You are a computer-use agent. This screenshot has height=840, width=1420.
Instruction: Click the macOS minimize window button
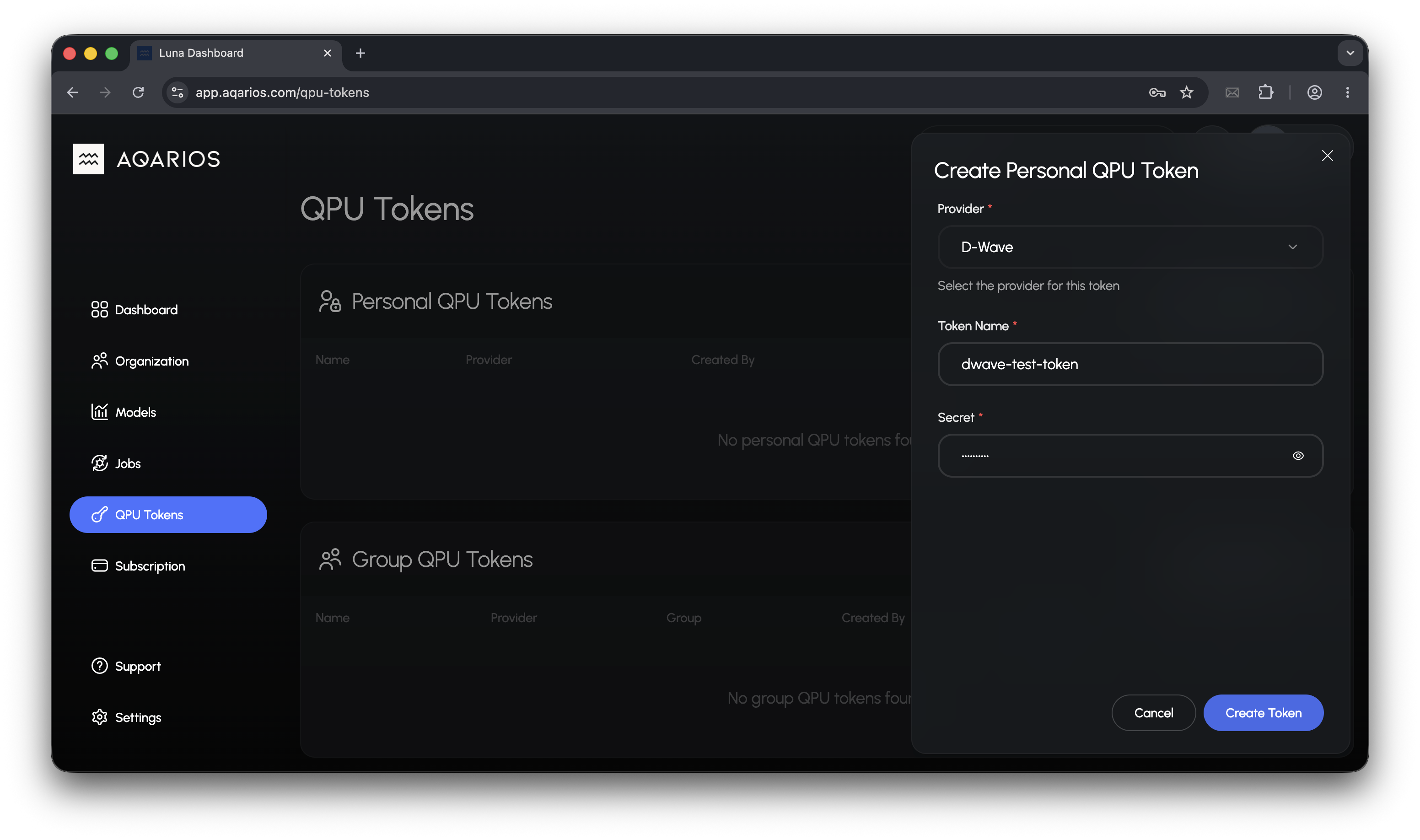coord(91,53)
